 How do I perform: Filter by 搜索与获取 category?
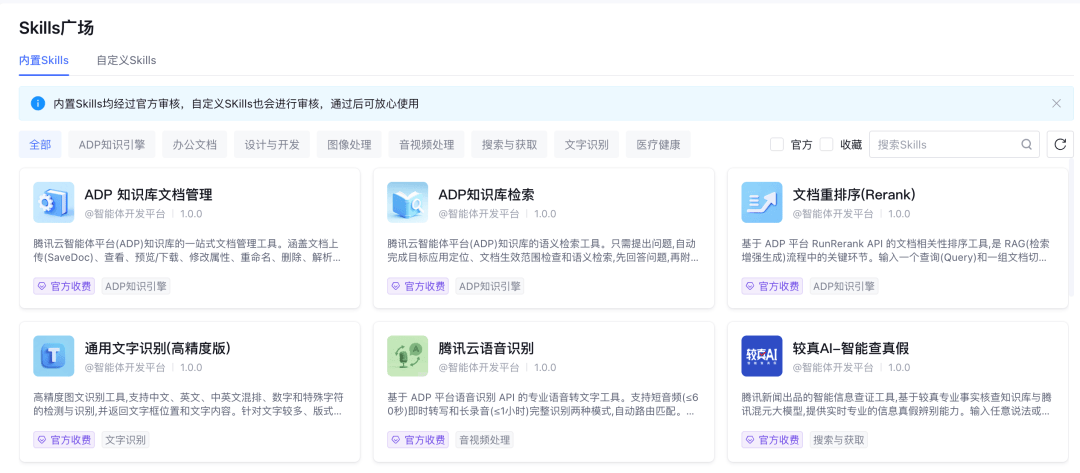tap(509, 145)
